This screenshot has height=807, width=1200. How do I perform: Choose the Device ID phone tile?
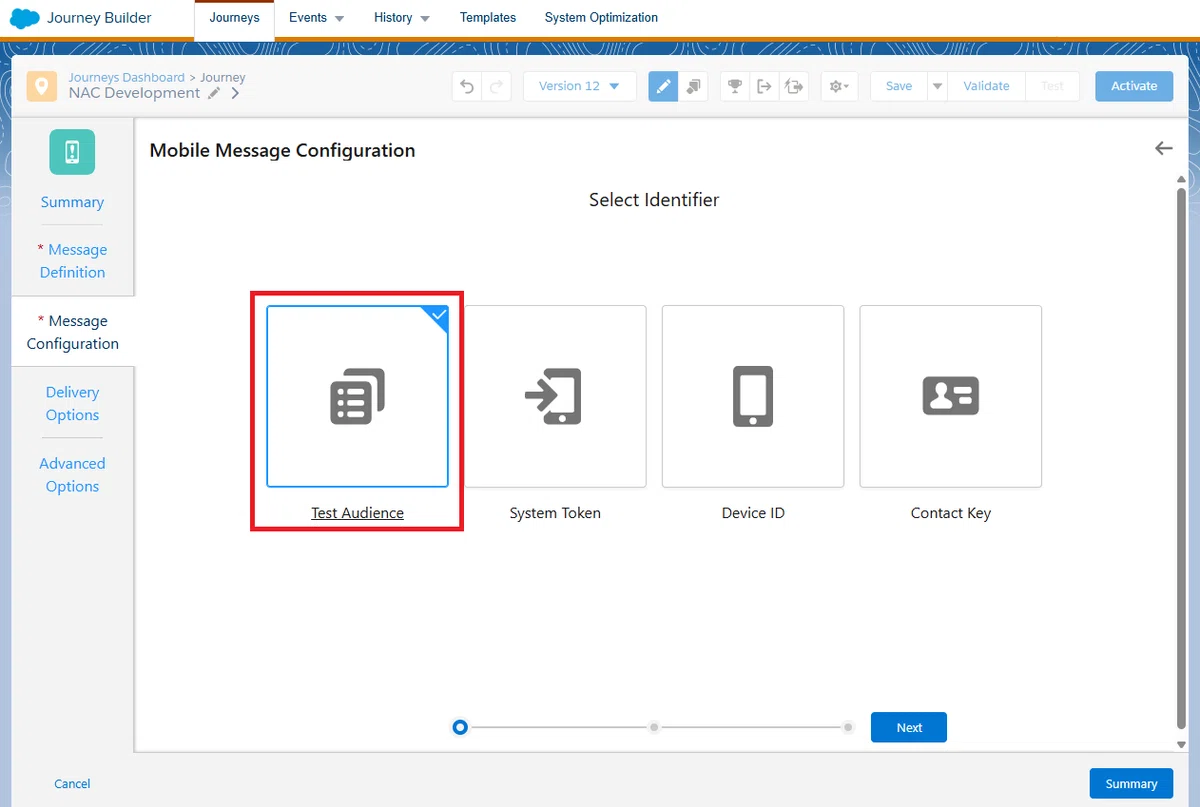(753, 396)
